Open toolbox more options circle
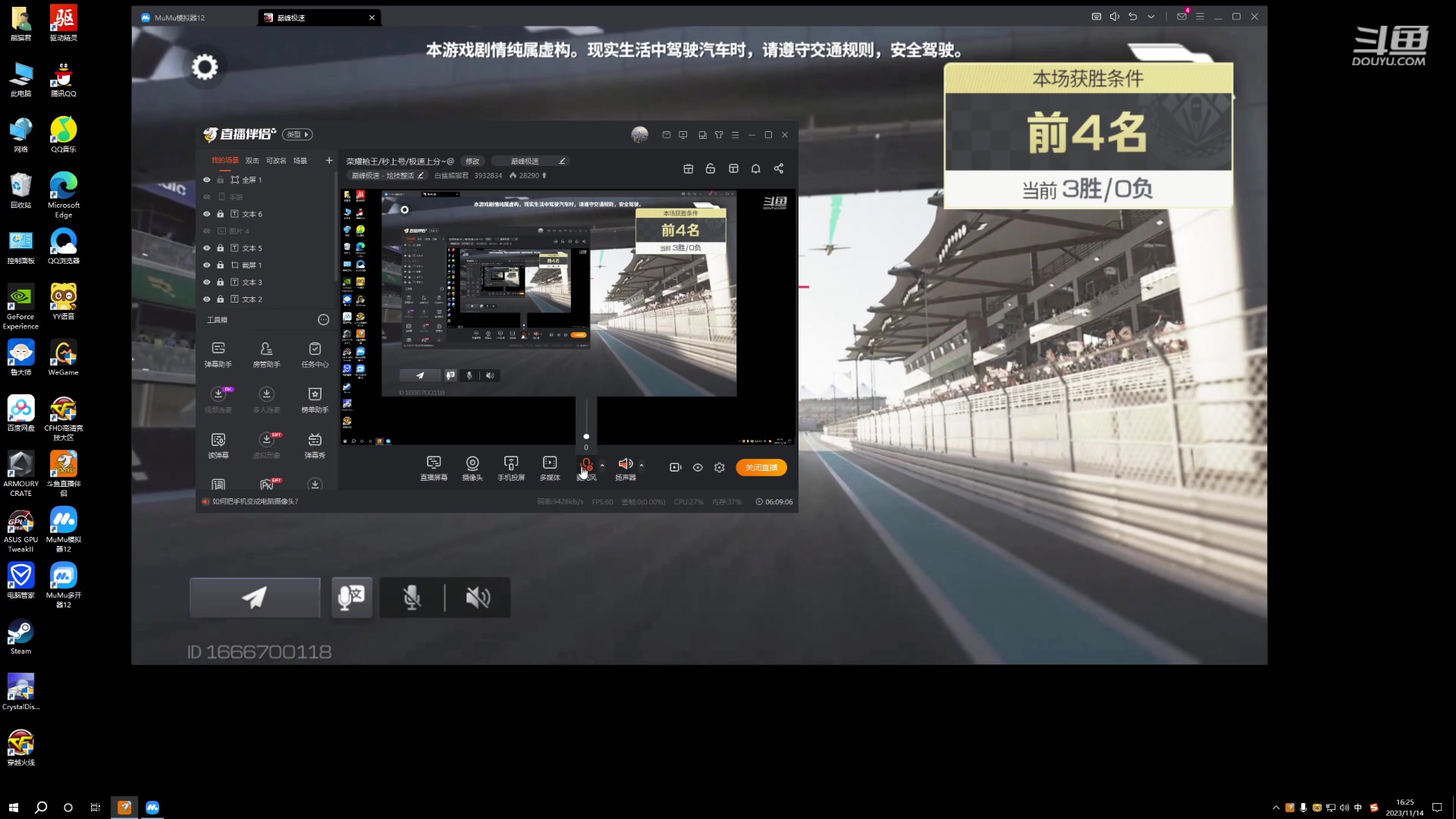 (x=323, y=320)
